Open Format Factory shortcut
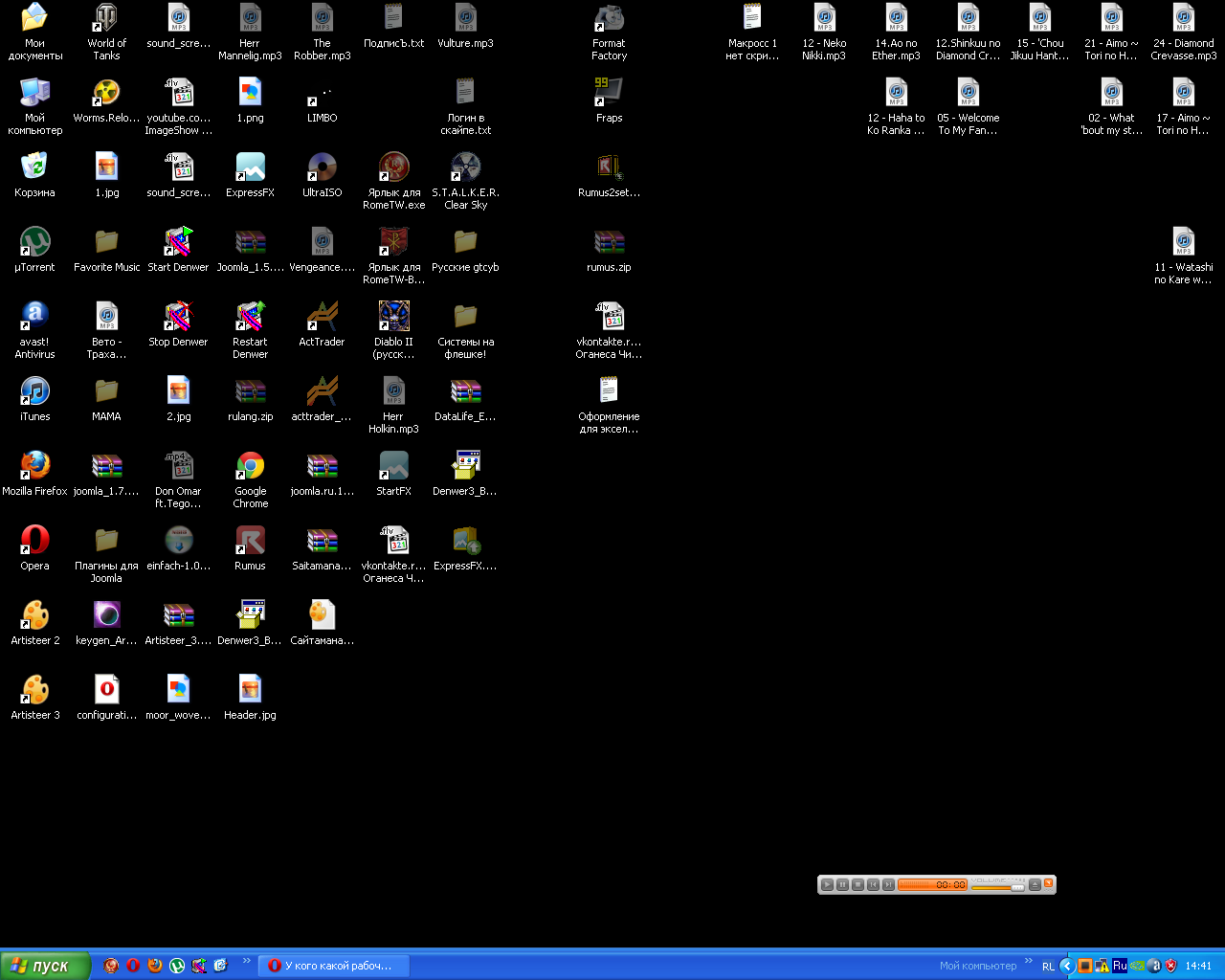 [x=609, y=32]
